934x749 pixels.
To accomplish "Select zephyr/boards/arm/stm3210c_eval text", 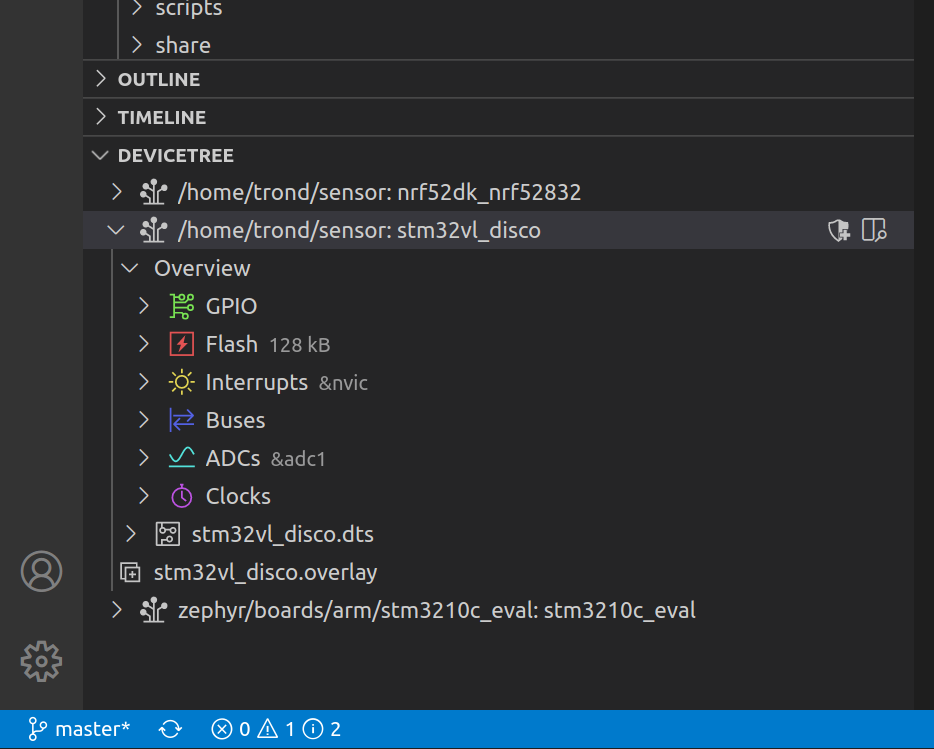I will [x=437, y=611].
